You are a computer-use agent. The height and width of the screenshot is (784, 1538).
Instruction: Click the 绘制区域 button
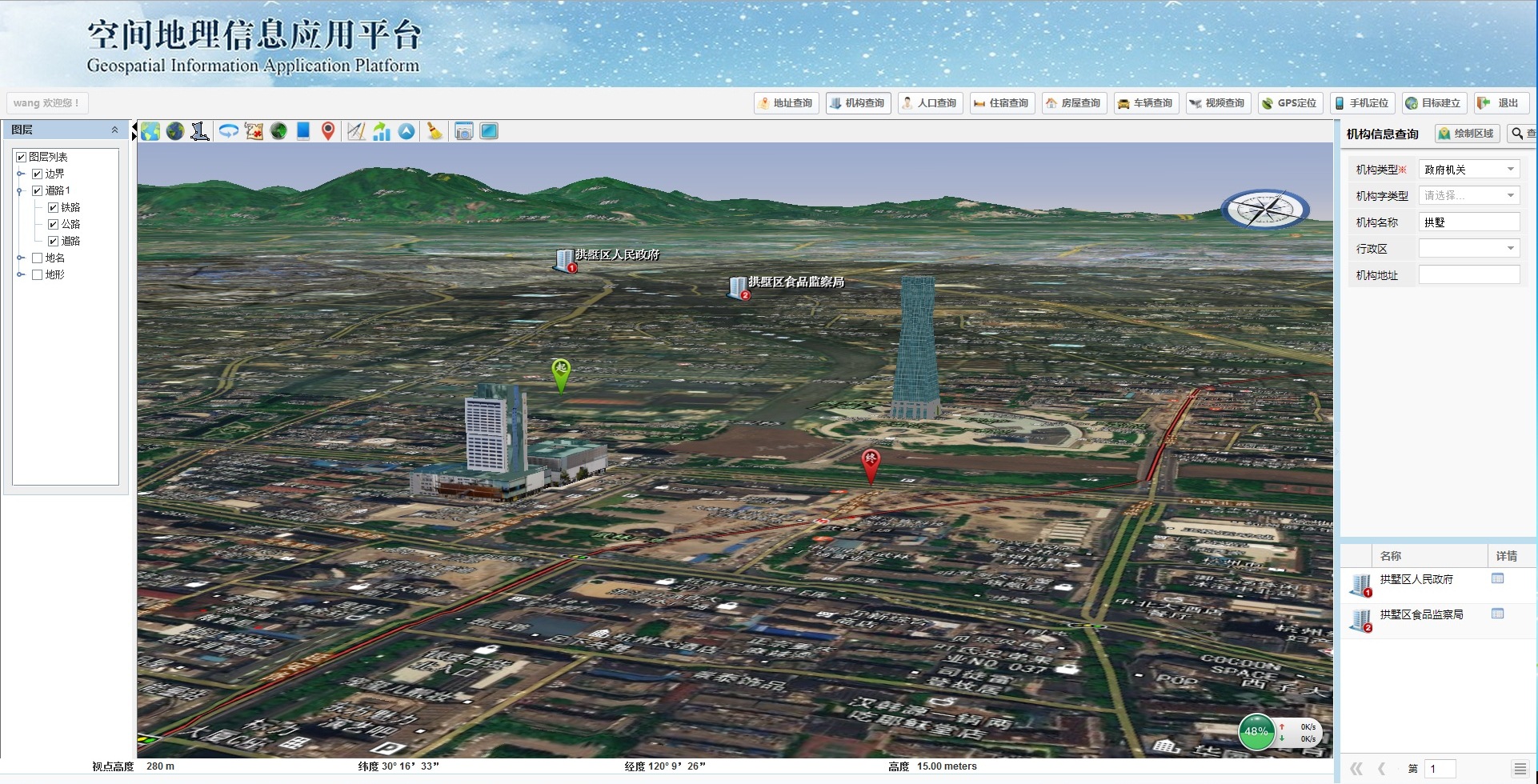pos(1466,134)
